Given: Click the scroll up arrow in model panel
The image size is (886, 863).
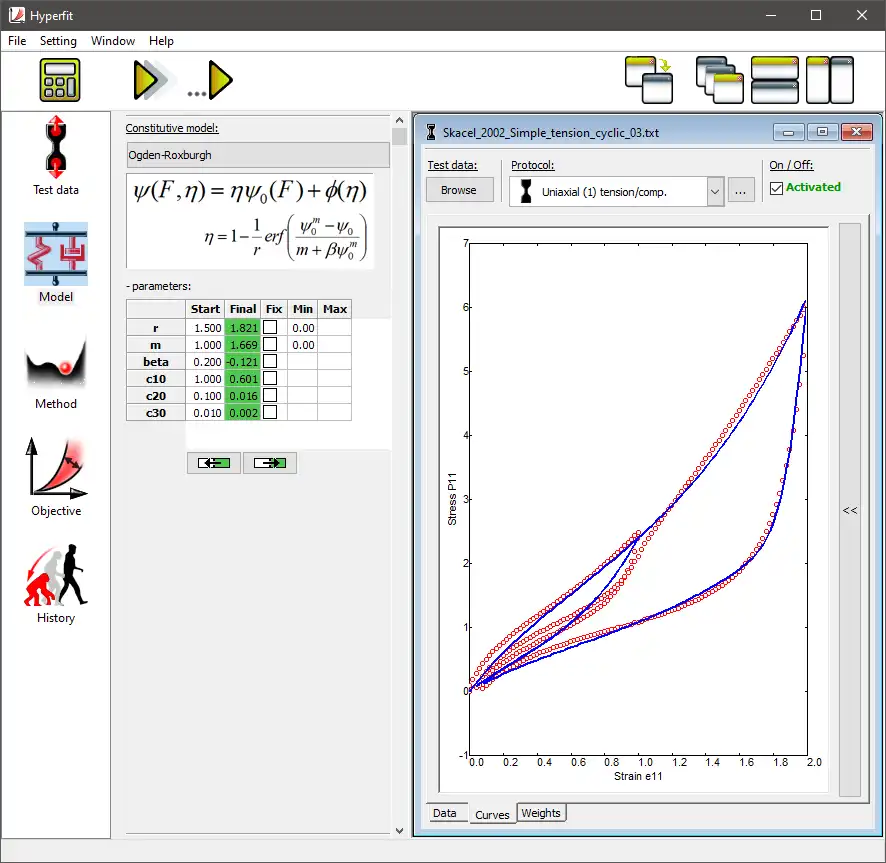Looking at the screenshot, I should (x=399, y=120).
